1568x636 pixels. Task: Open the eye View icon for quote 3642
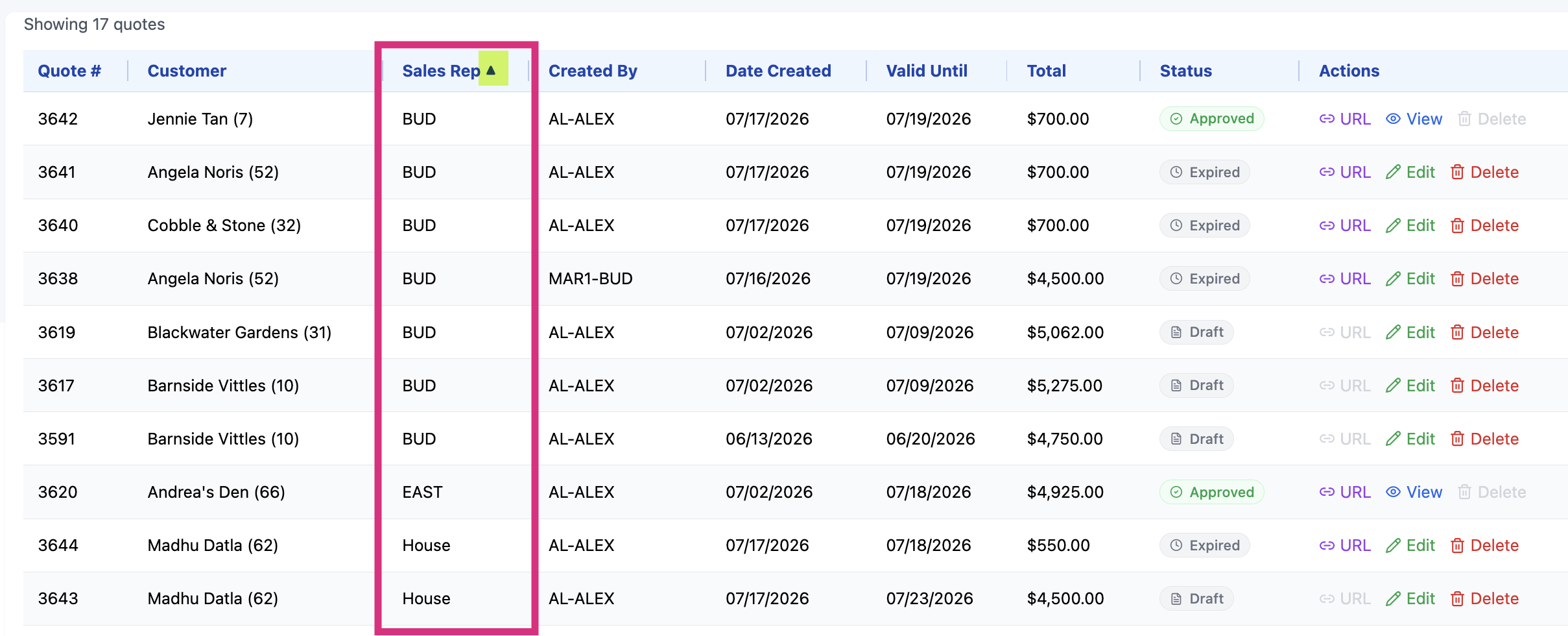click(1393, 119)
